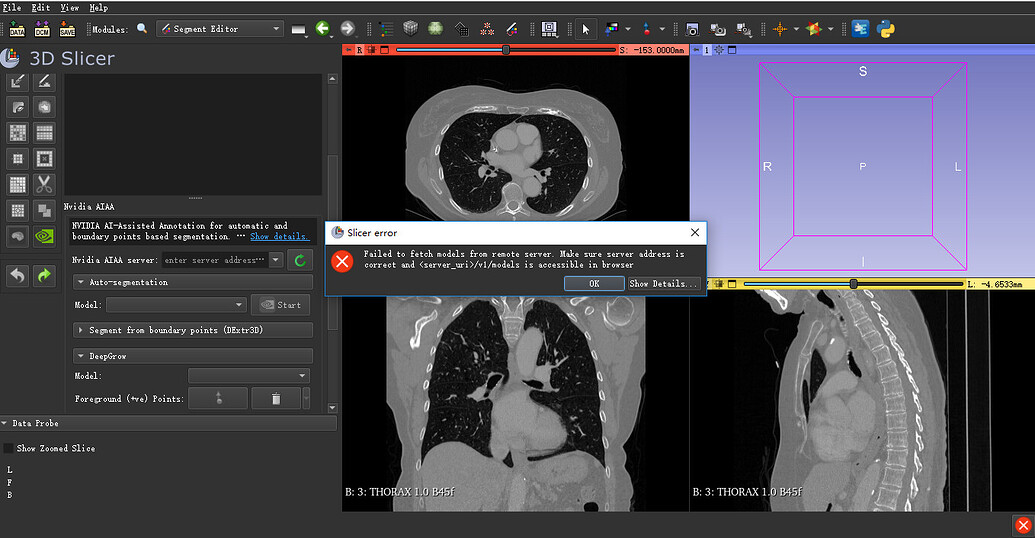Open the Python interactor icon
The height and width of the screenshot is (538, 1035).
[x=886, y=28]
